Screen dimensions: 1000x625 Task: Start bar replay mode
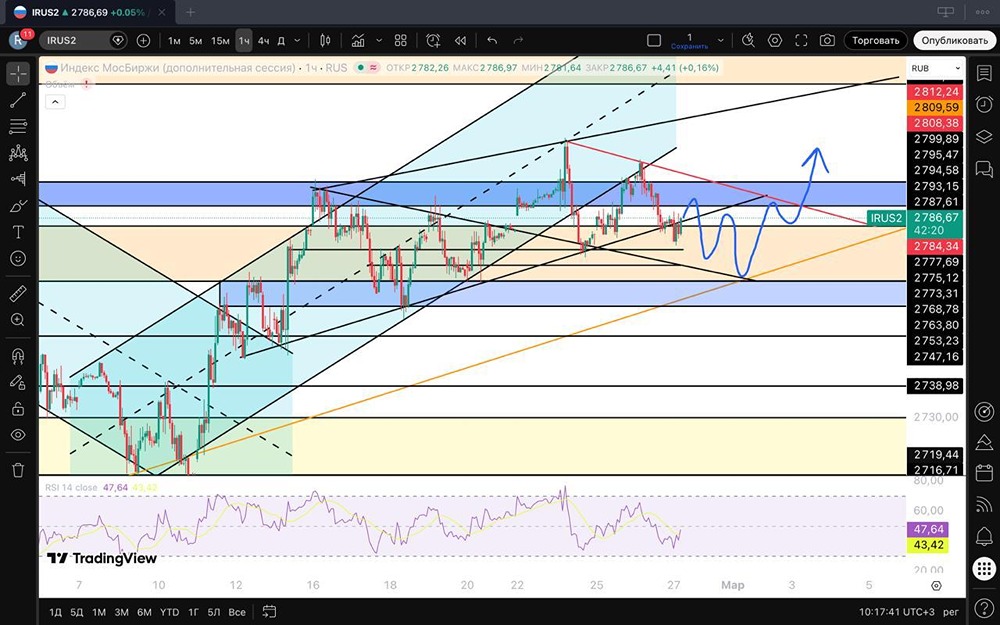pos(460,40)
